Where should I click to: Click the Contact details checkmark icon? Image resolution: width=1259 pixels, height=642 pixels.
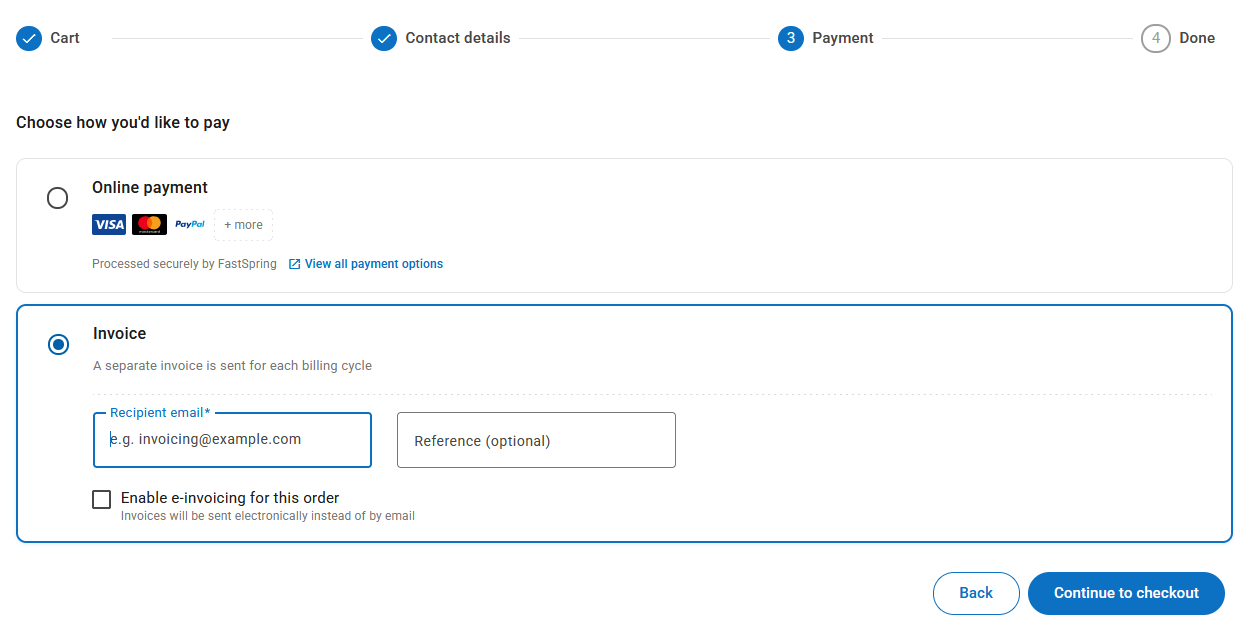(384, 38)
